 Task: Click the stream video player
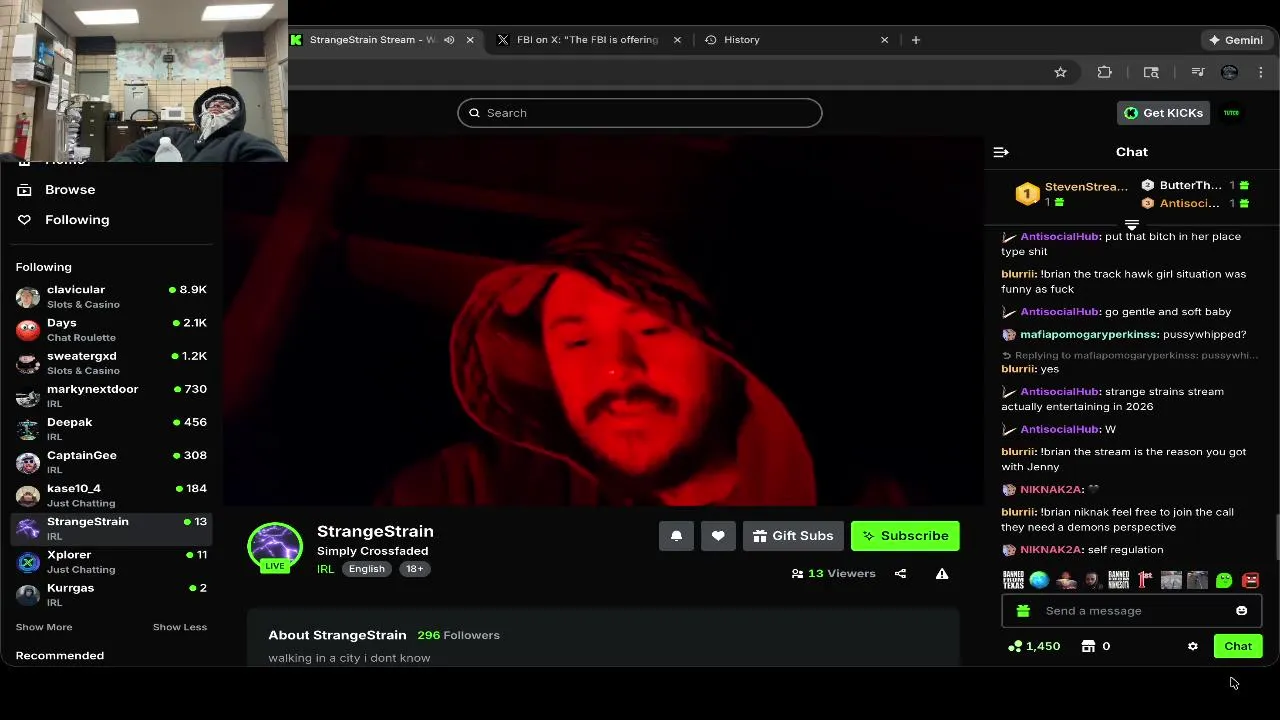(x=603, y=320)
